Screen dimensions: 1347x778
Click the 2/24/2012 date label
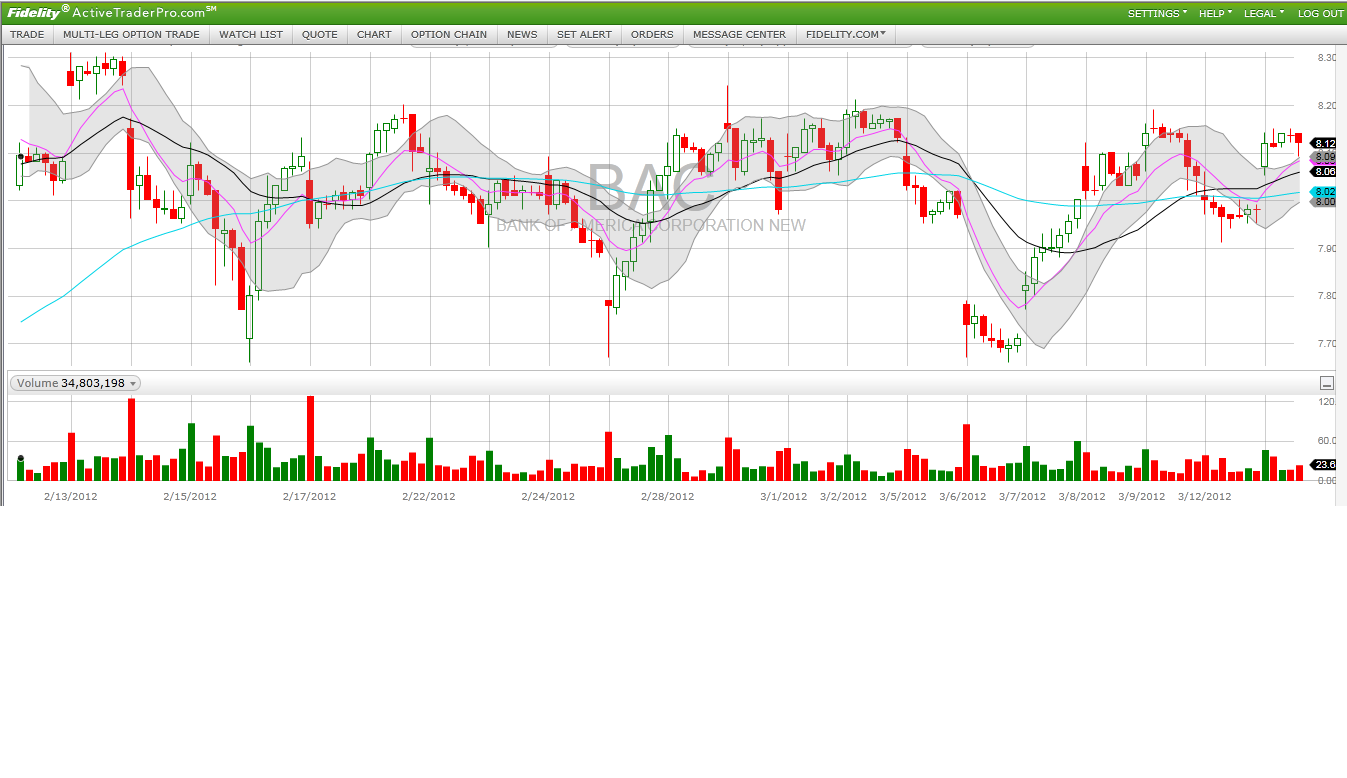click(x=548, y=496)
